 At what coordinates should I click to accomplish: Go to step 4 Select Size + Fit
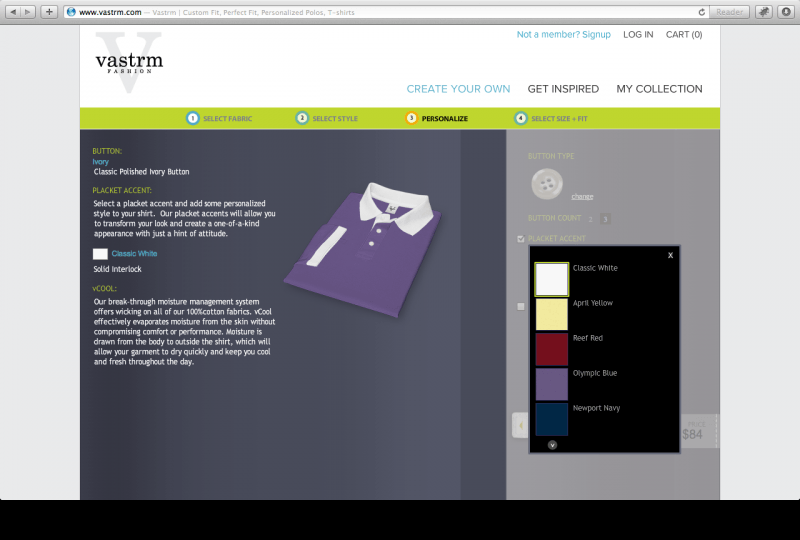click(551, 118)
